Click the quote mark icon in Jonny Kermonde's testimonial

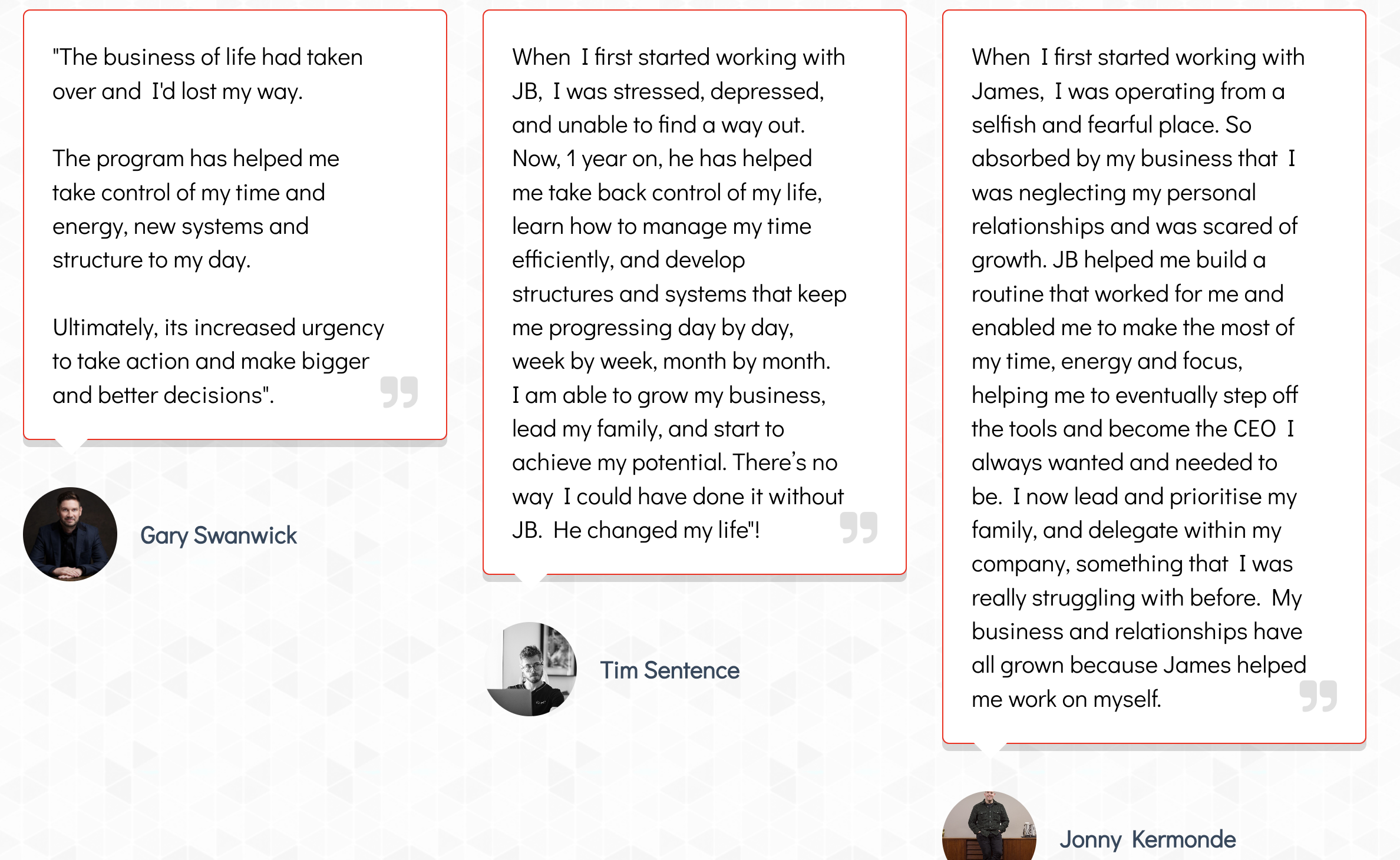click(x=1318, y=696)
